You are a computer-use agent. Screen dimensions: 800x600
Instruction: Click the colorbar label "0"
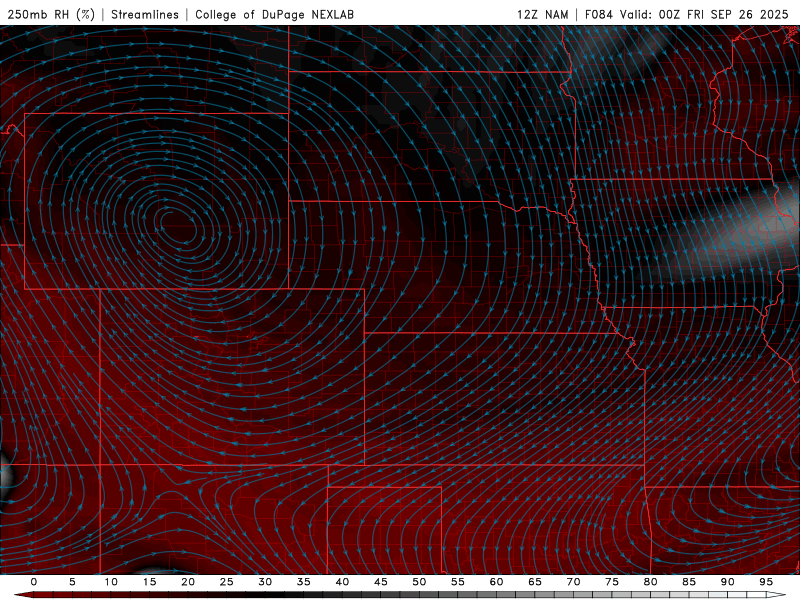coord(34,582)
